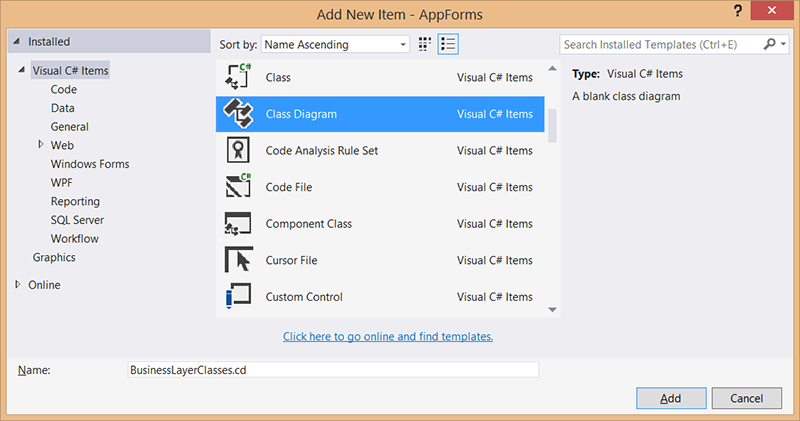The width and height of the screenshot is (800, 421).
Task: Select the Component Class icon
Action: pos(238,224)
